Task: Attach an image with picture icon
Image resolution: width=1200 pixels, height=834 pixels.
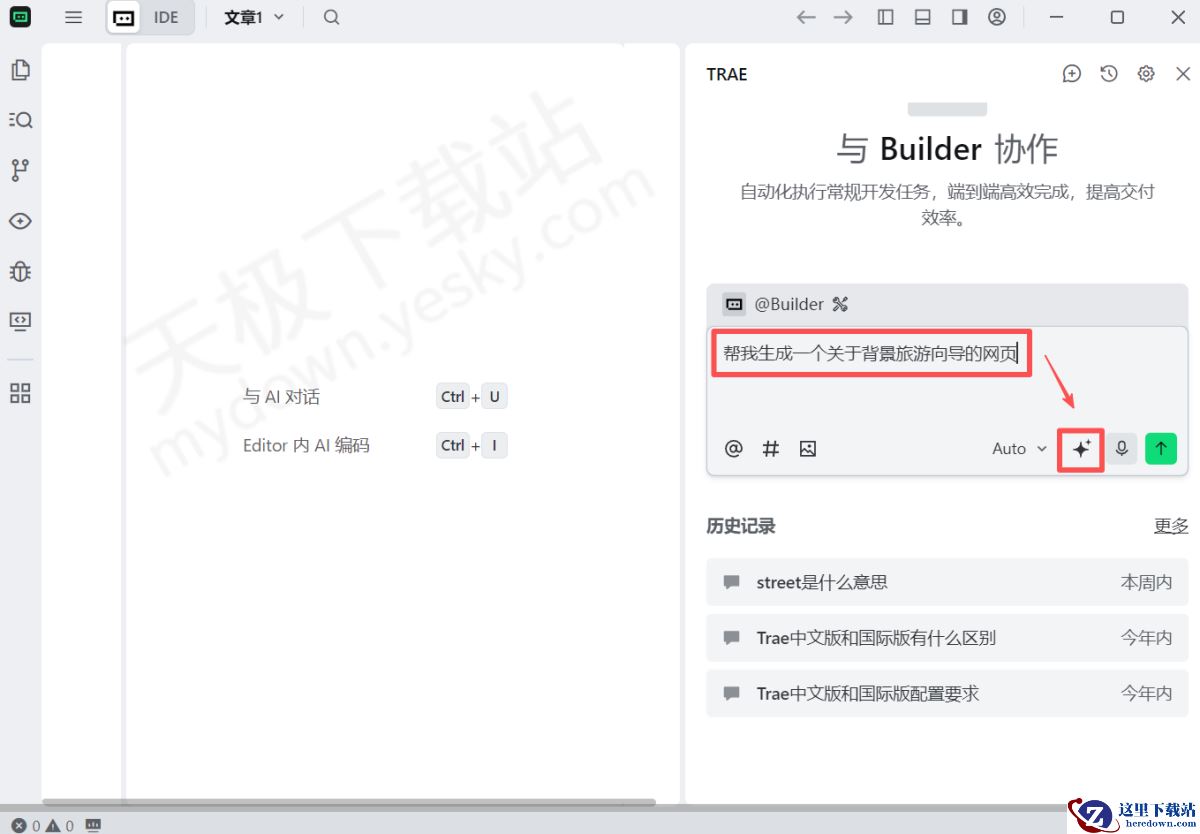Action: 808,449
